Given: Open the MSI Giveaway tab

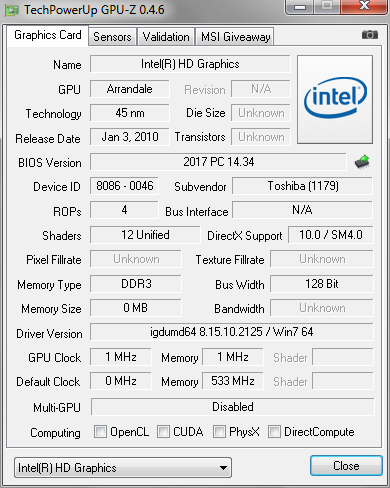Looking at the screenshot, I should coord(235,37).
